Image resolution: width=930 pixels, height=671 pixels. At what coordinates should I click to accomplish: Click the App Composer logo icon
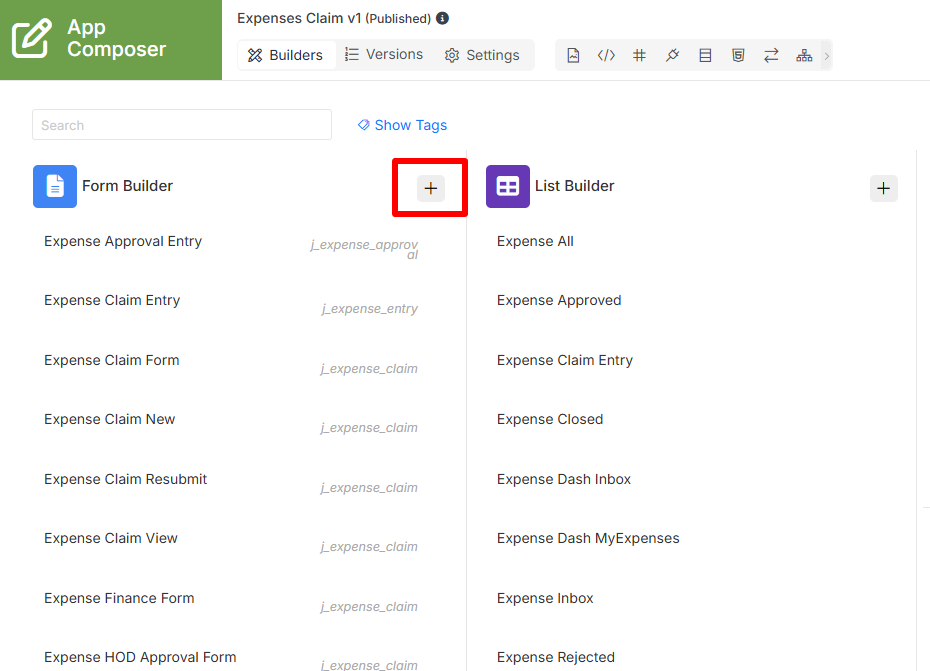click(x=31, y=39)
